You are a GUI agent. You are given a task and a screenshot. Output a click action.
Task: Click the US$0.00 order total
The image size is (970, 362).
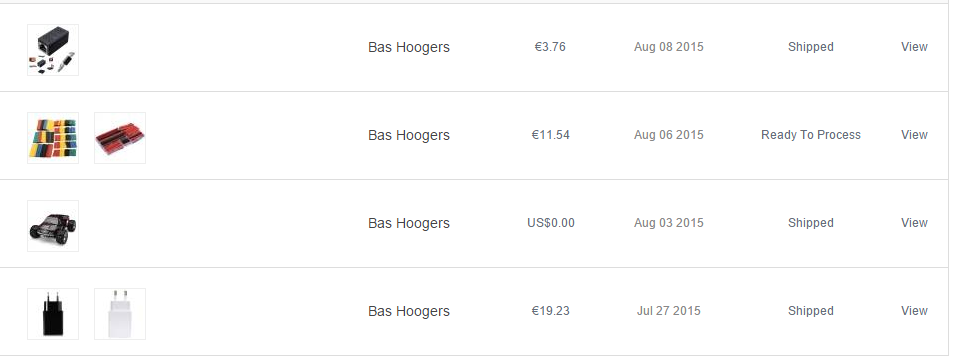551,223
